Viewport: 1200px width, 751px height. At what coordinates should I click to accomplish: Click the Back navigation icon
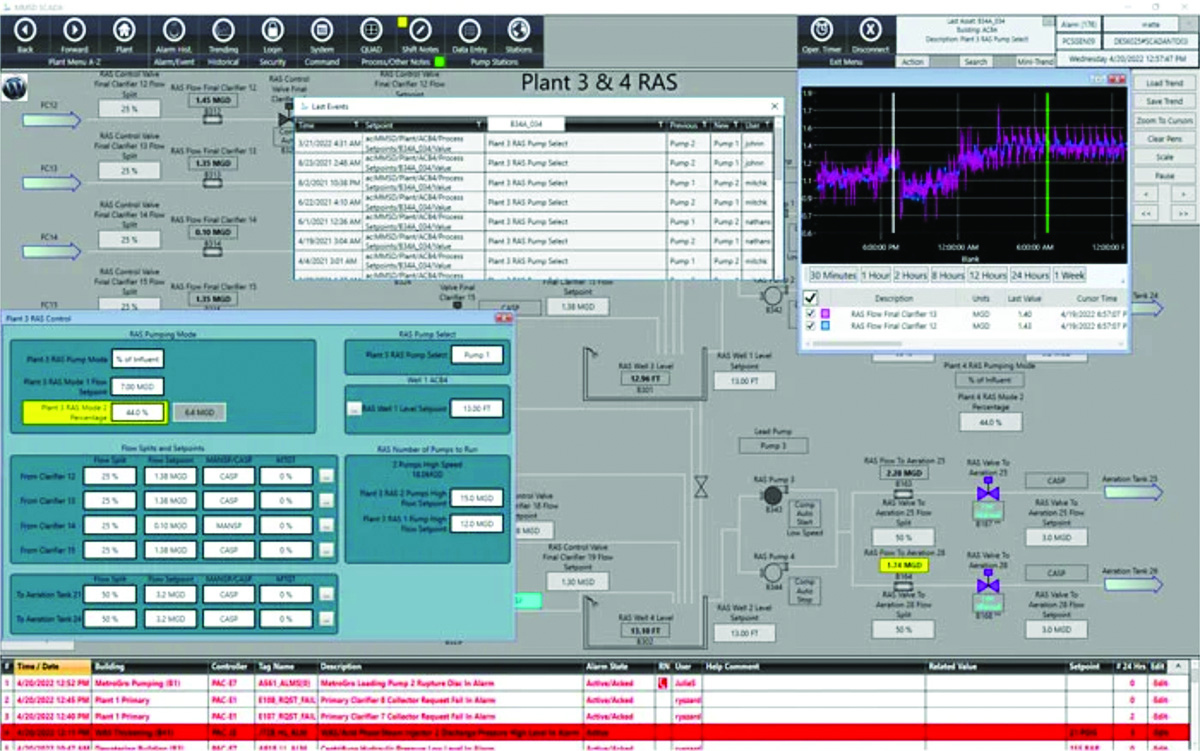point(25,30)
